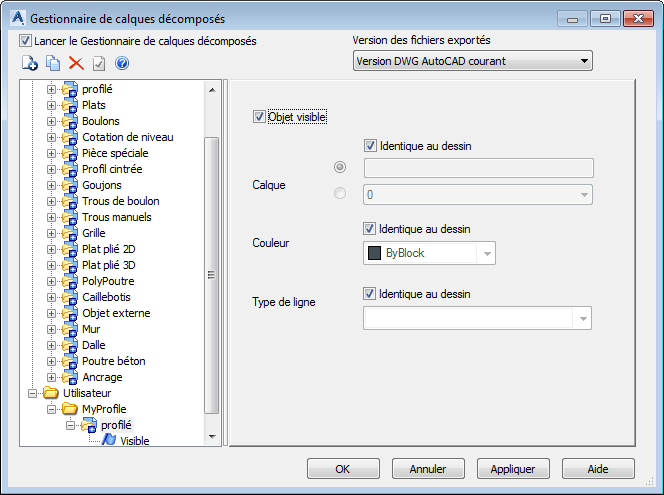
Task: Toggle the Objet visible checkbox
Action: [259, 116]
